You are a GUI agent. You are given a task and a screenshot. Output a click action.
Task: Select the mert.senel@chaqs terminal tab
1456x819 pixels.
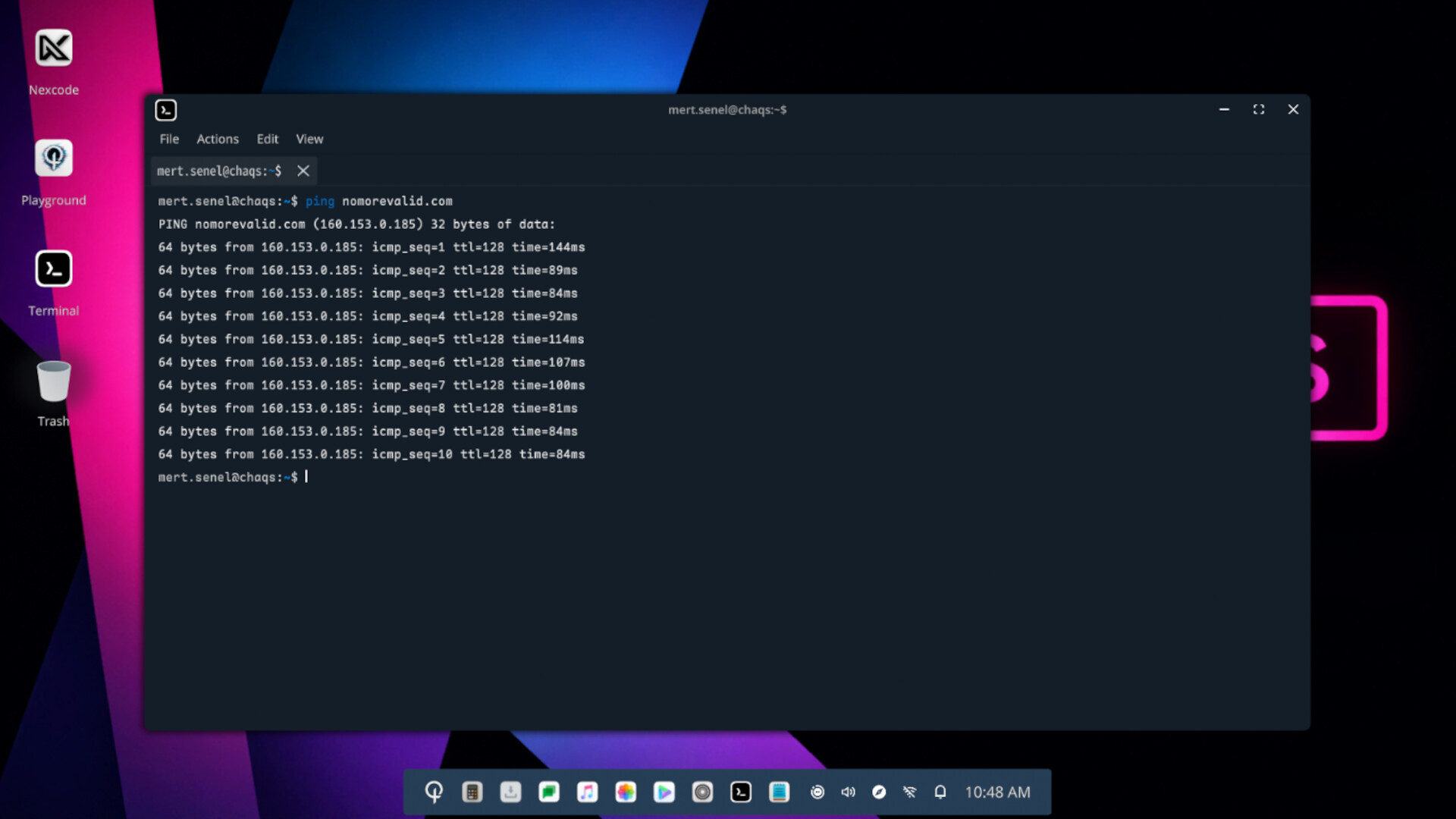218,171
